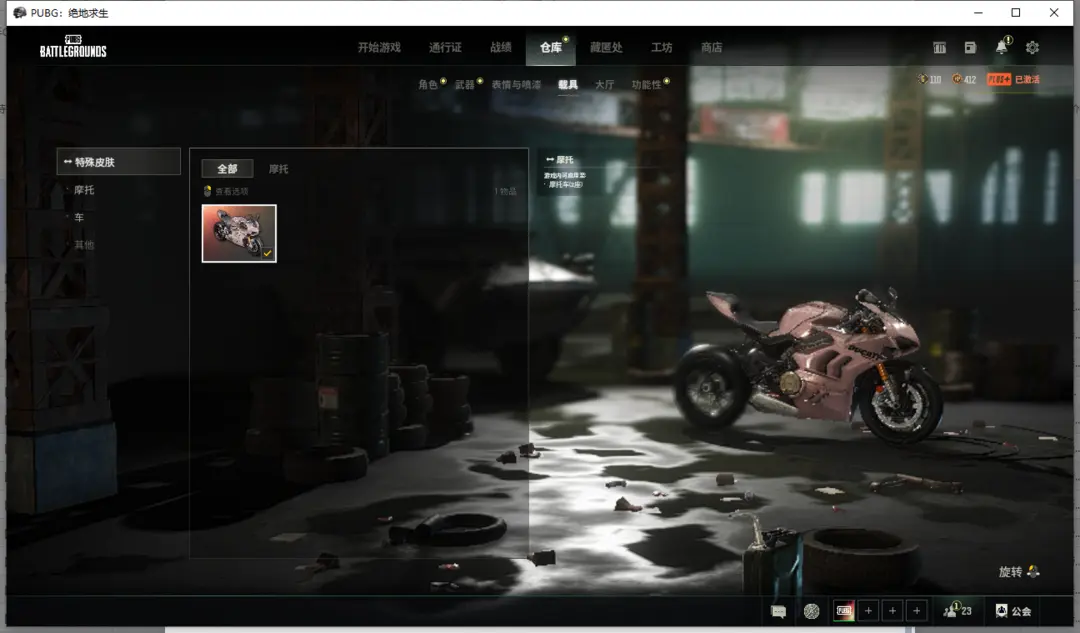Close the PUBG window
The image size is (1080, 633).
tap(1054, 12)
